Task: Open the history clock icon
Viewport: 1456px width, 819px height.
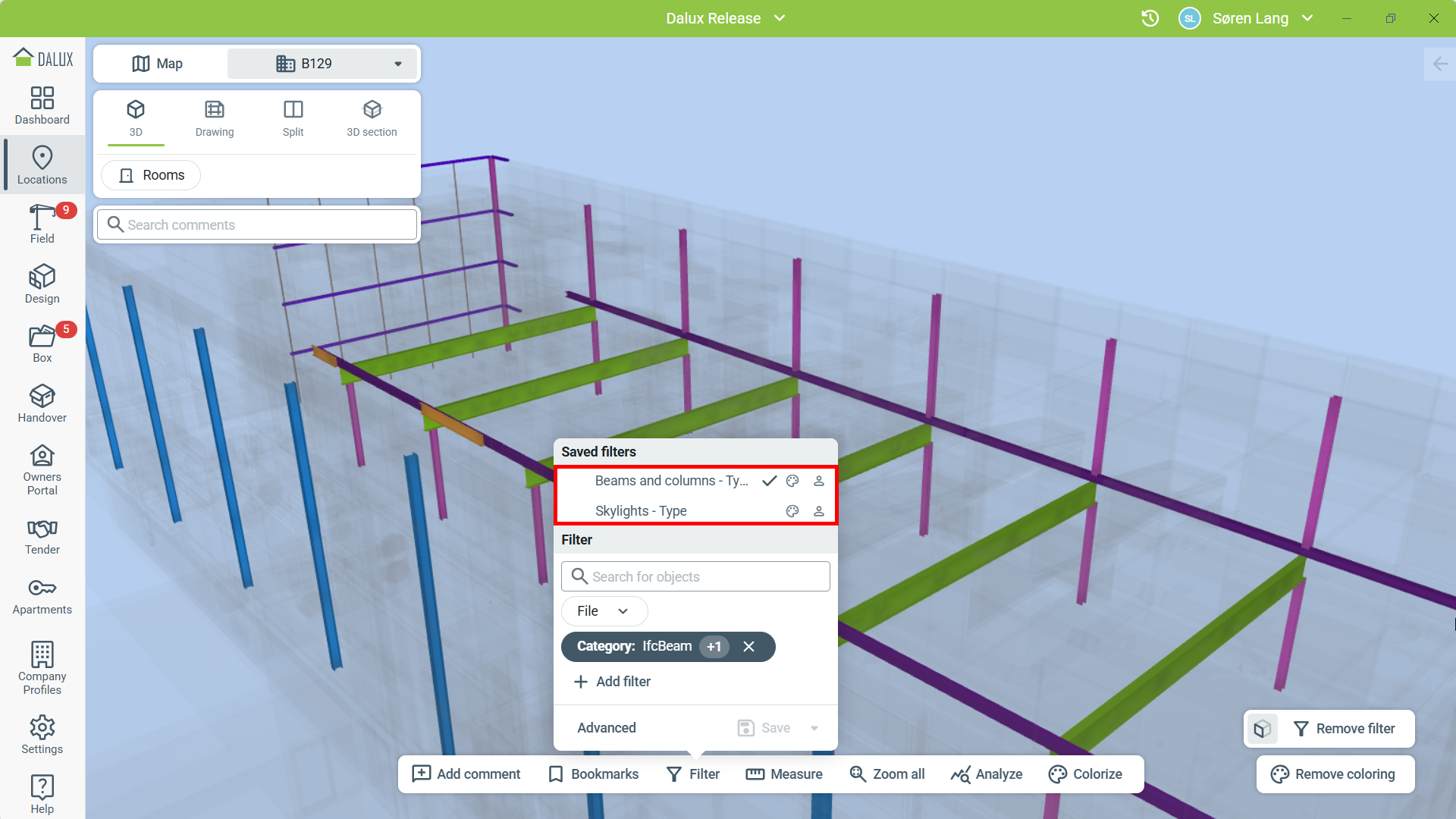Action: point(1150,18)
